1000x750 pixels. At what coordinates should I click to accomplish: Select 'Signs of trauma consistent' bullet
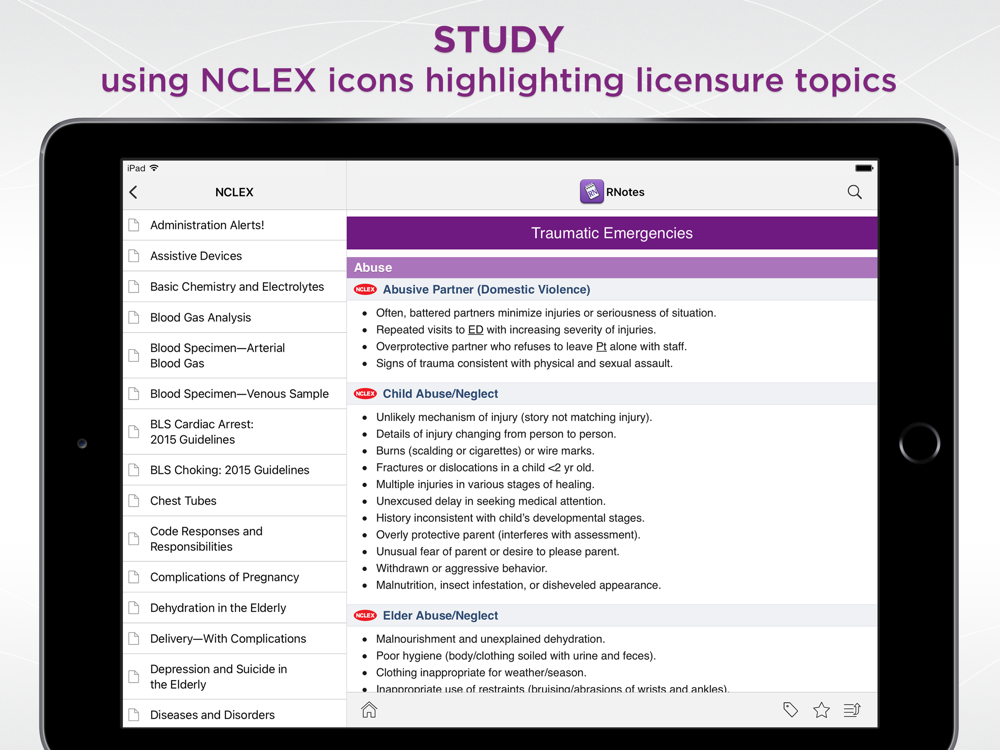524,364
